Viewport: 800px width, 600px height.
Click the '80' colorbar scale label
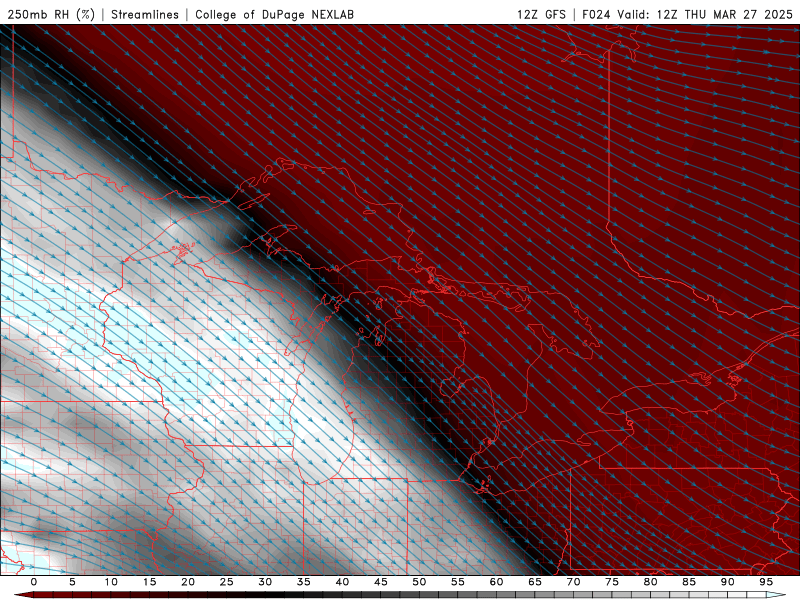pos(651,582)
